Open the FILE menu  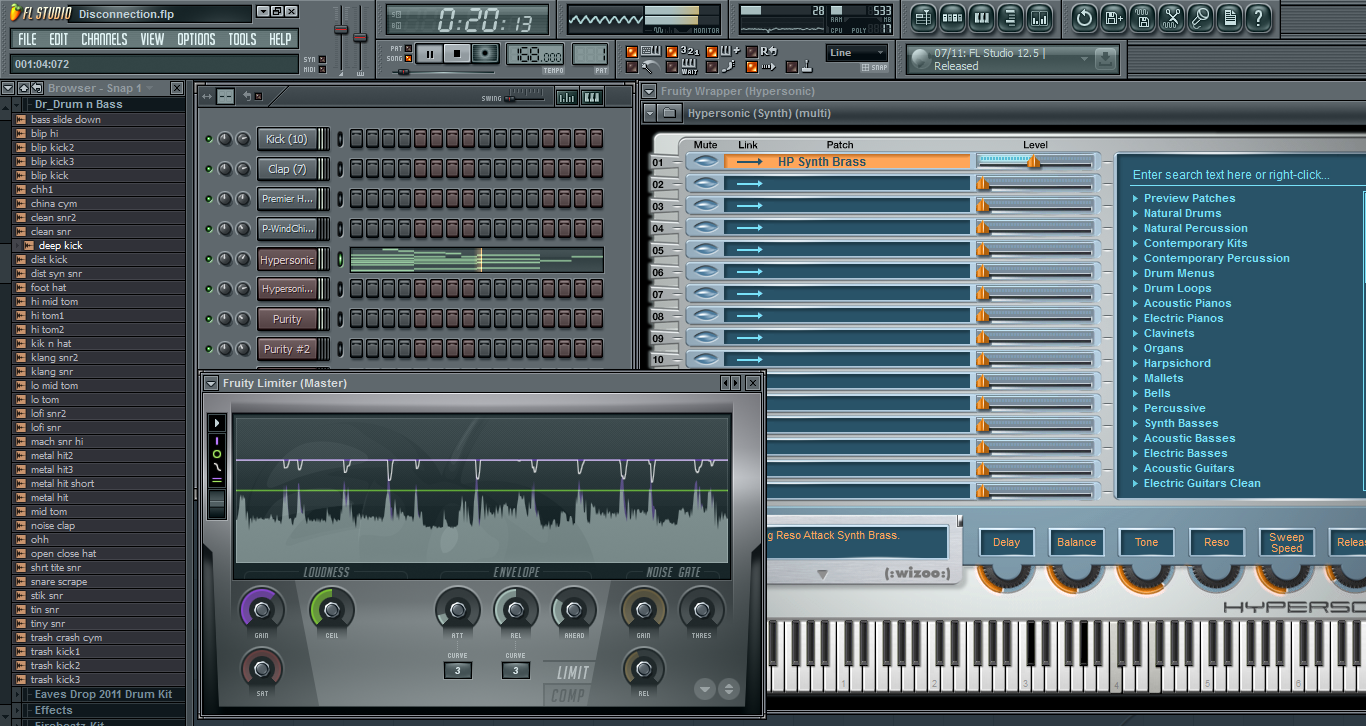[27, 39]
